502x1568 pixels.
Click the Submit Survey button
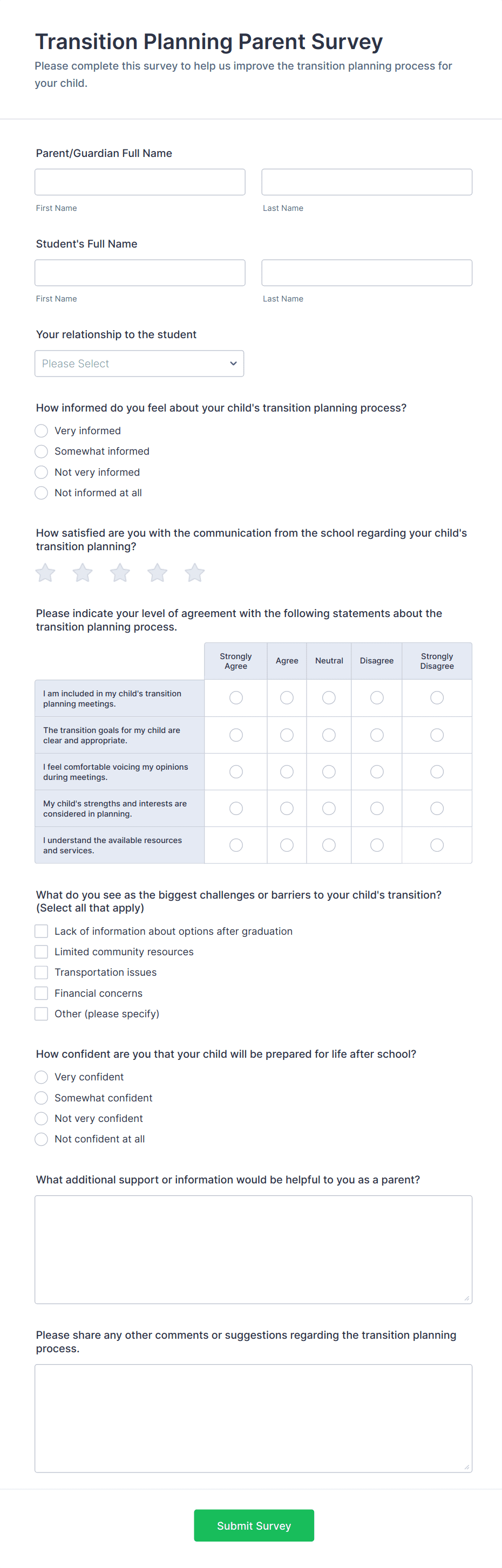(254, 1525)
